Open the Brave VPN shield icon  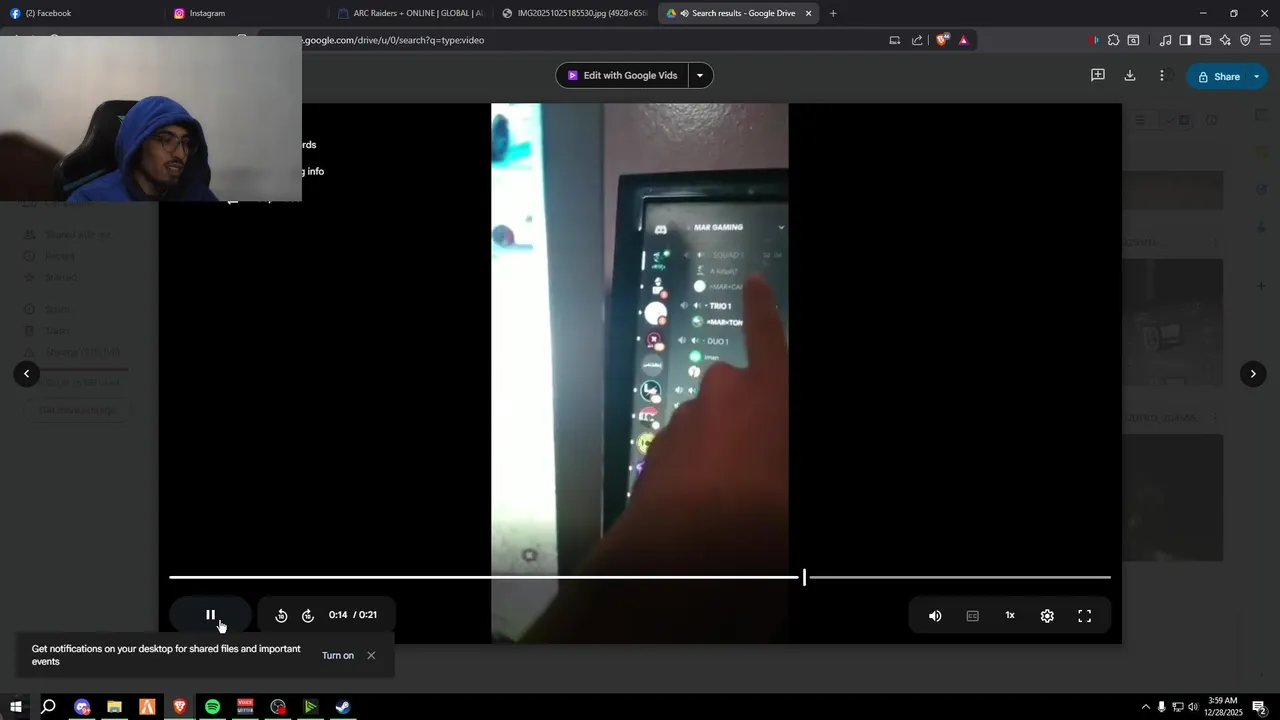1245,40
